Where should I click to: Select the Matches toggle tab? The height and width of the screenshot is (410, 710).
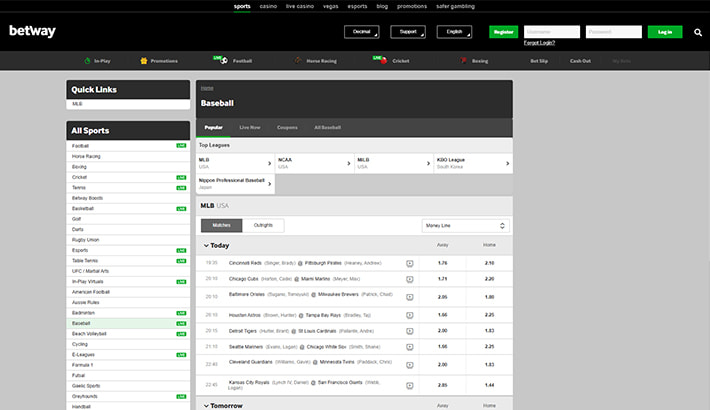pyautogui.click(x=221, y=225)
